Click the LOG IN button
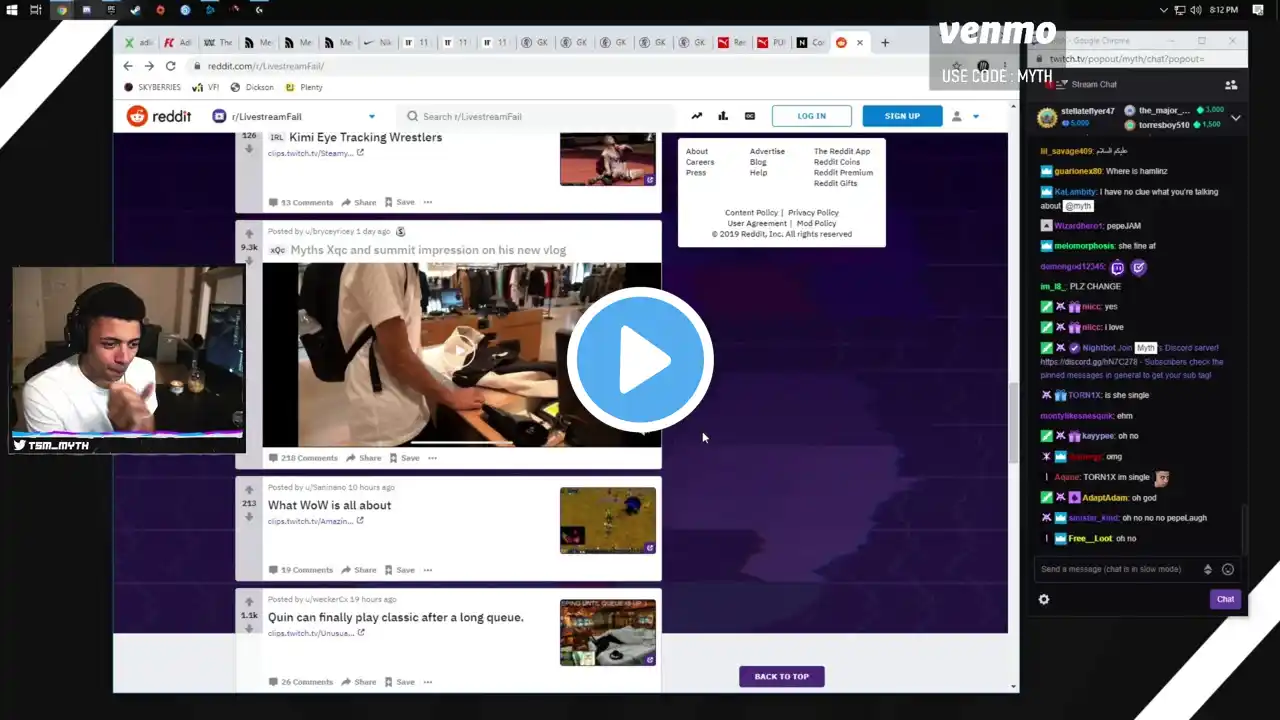 coord(812,116)
